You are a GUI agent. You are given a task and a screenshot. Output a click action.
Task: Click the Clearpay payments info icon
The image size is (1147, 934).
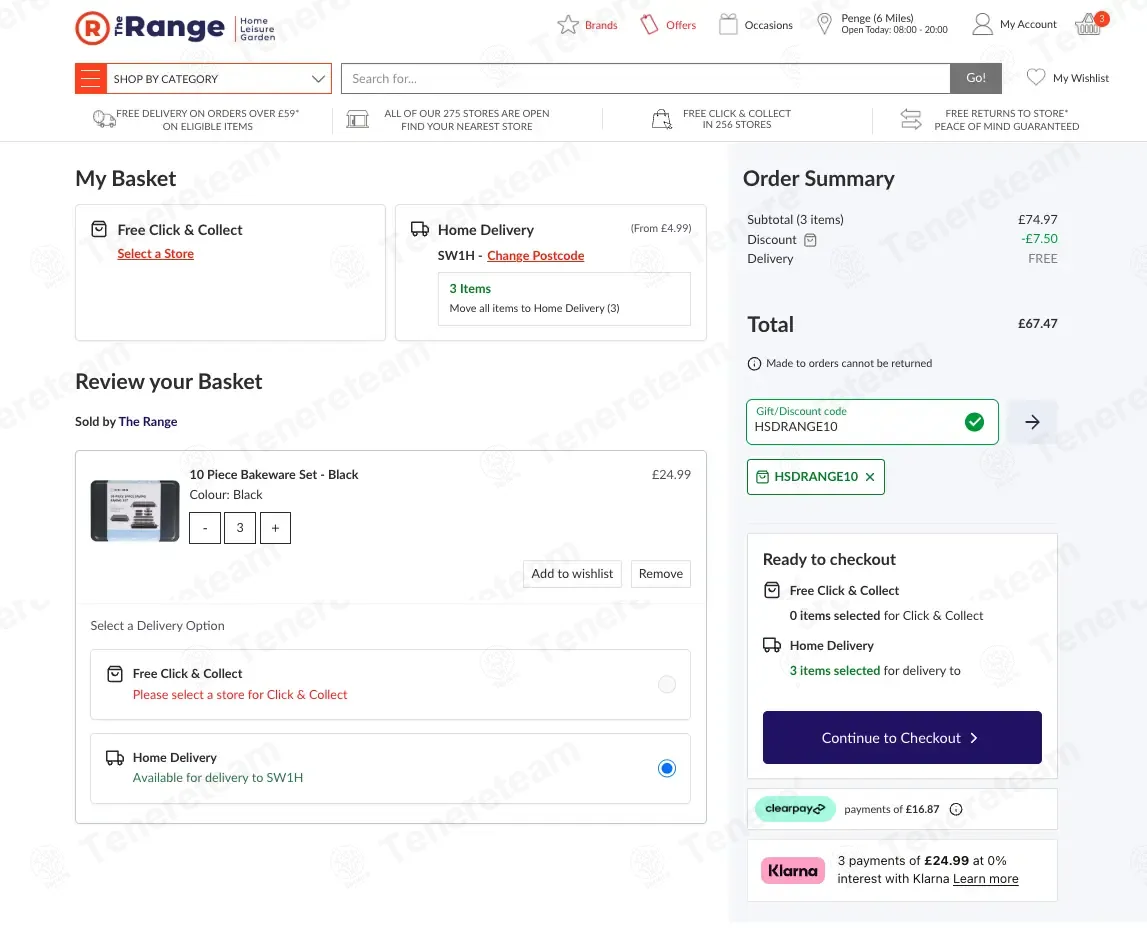956,809
